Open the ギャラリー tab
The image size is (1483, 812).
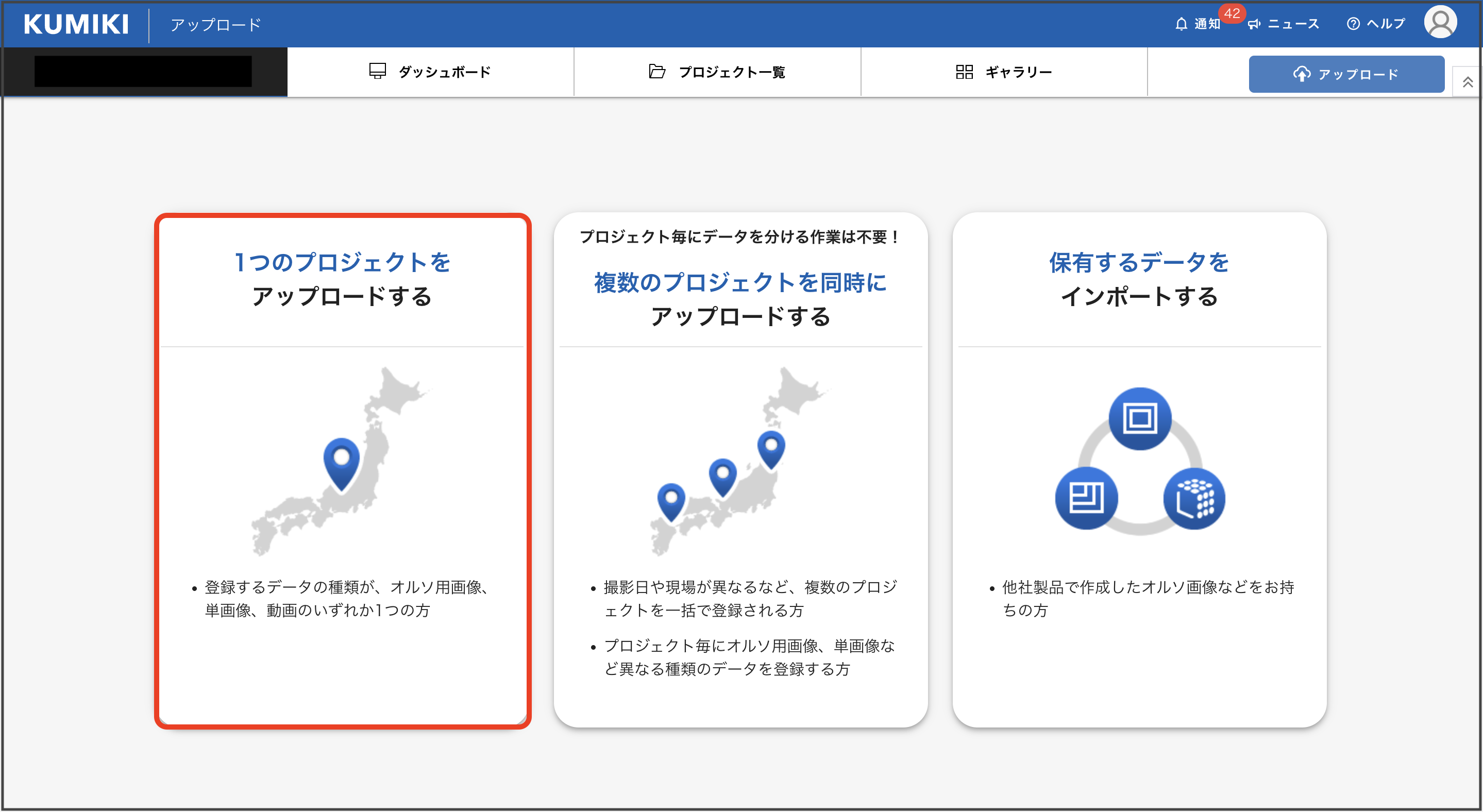tap(1004, 72)
